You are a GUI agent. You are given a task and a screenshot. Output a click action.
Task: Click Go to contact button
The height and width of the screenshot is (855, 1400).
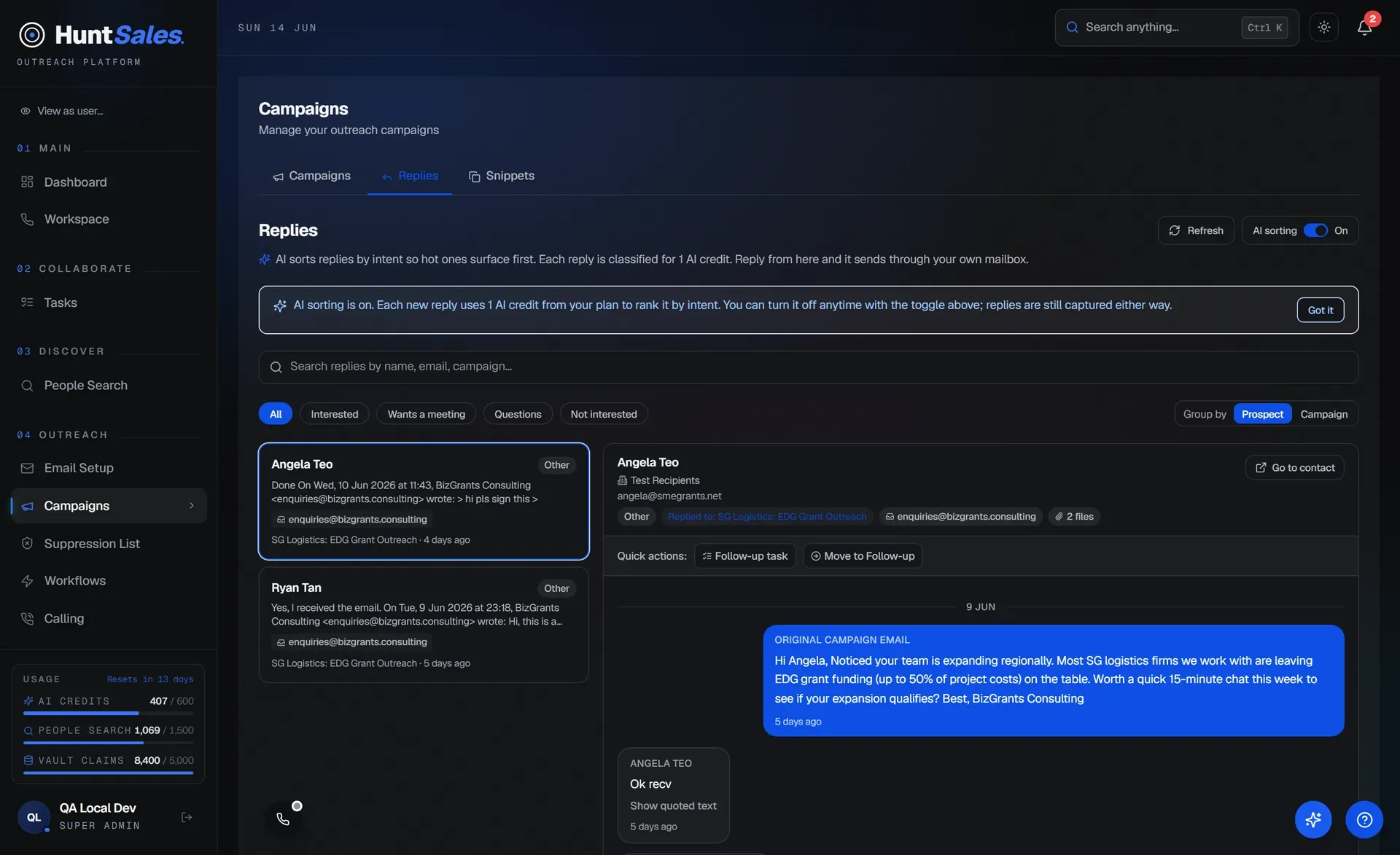point(1294,468)
